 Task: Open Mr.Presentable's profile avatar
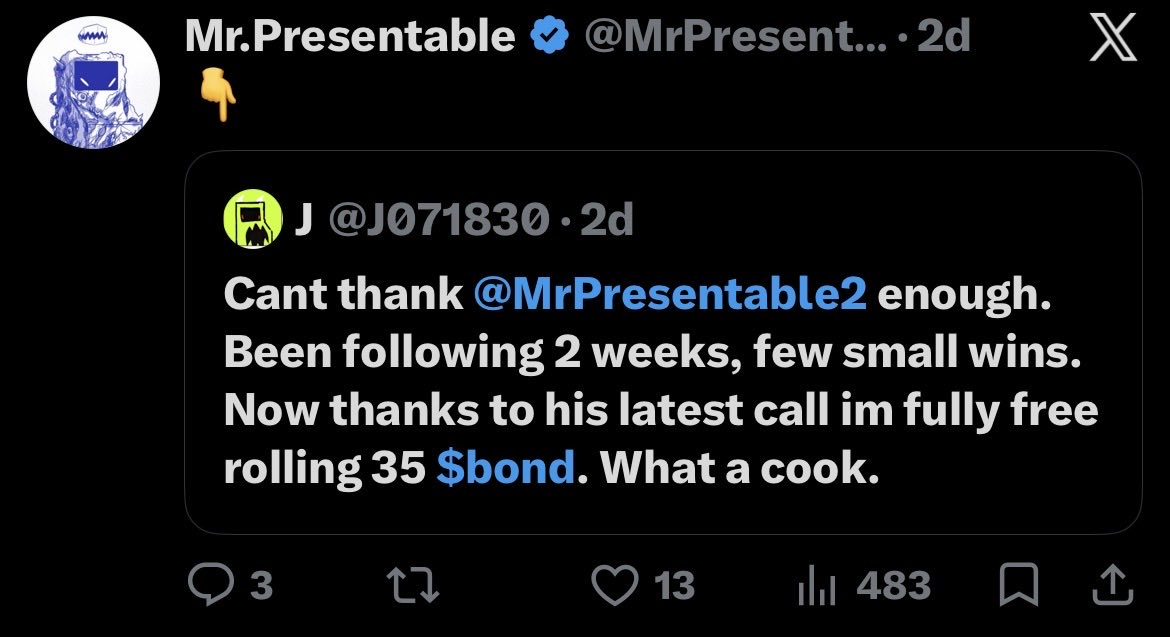93,83
